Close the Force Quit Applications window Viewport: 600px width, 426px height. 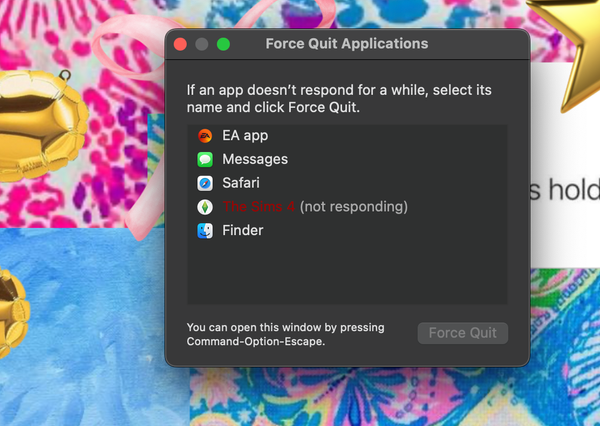pyautogui.click(x=181, y=44)
